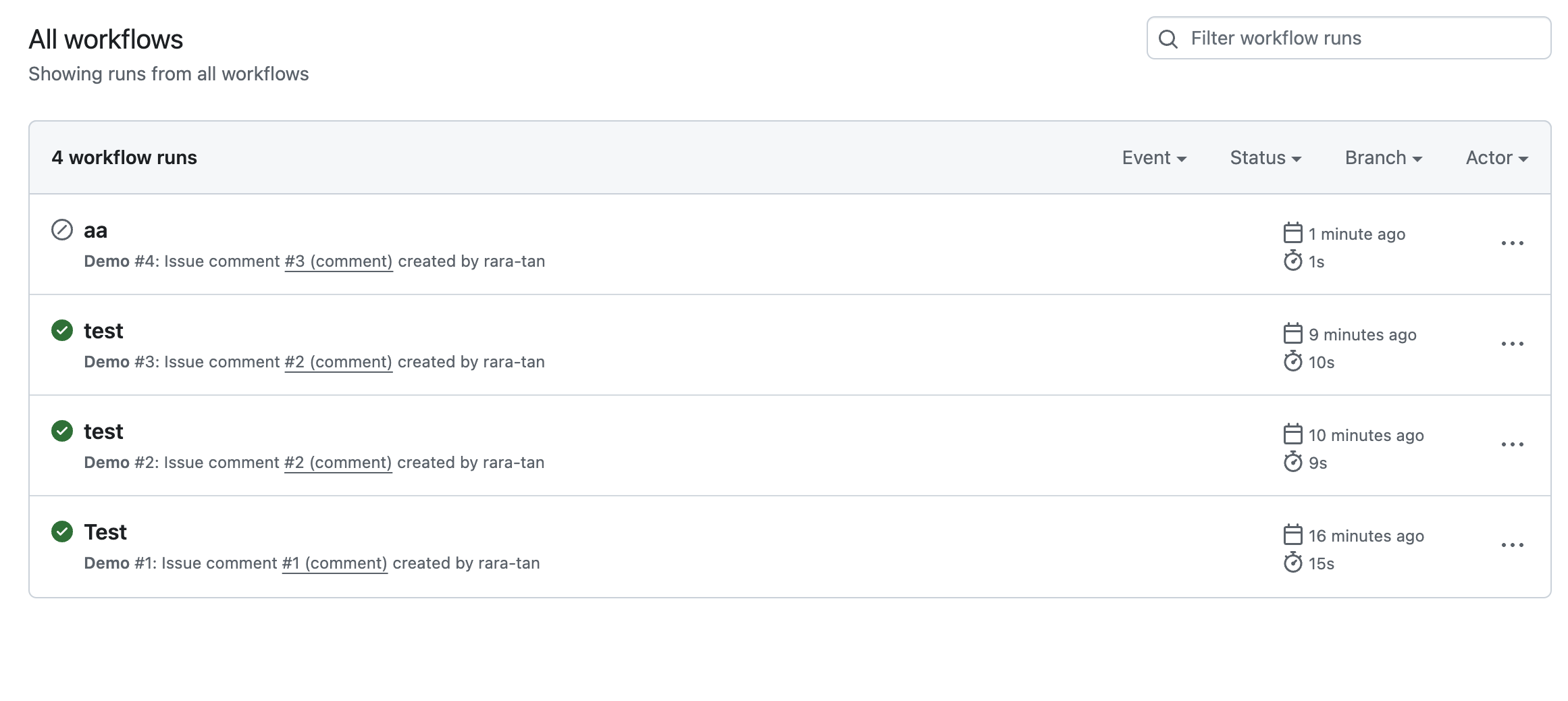Follow the #3 (comment) link
The image size is (1568, 701).
338,262
